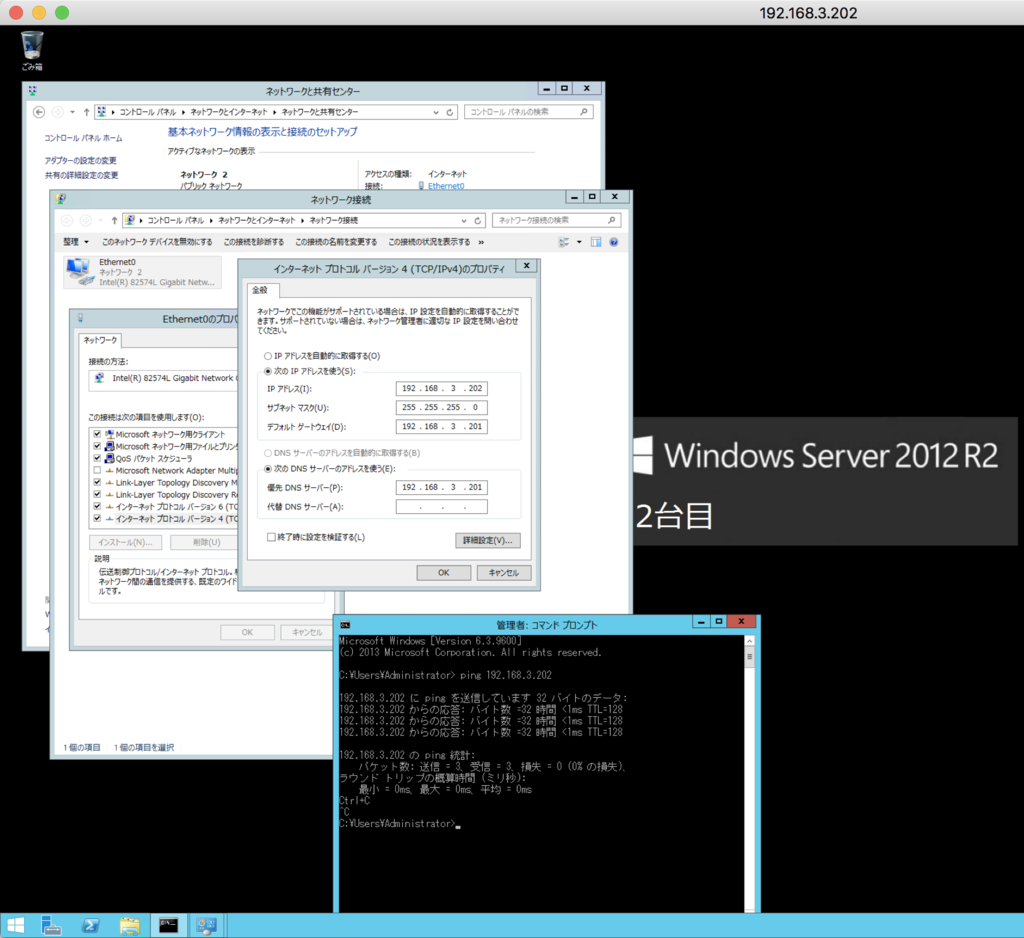Open recent locations arrow in Network and Sharing Center
Image resolution: width=1024 pixels, height=938 pixels.
[72, 112]
